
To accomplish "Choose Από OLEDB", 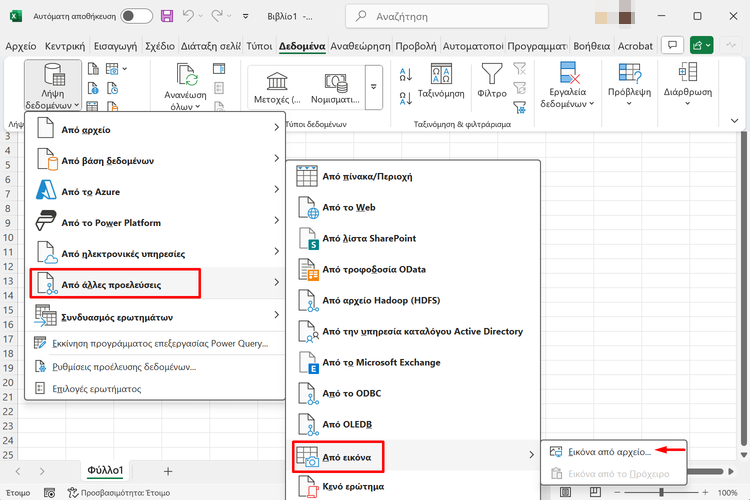I will pyautogui.click(x=413, y=424).
